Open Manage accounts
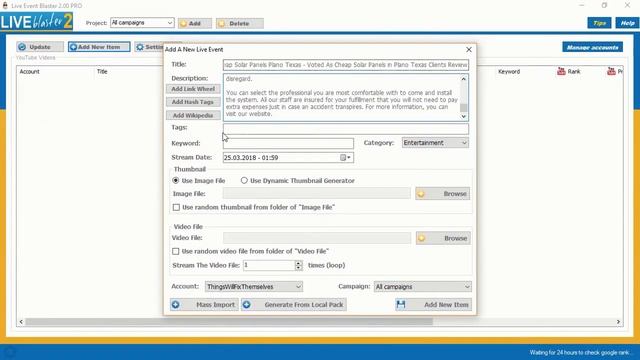Viewport: 640px width, 360px height. (x=592, y=47)
